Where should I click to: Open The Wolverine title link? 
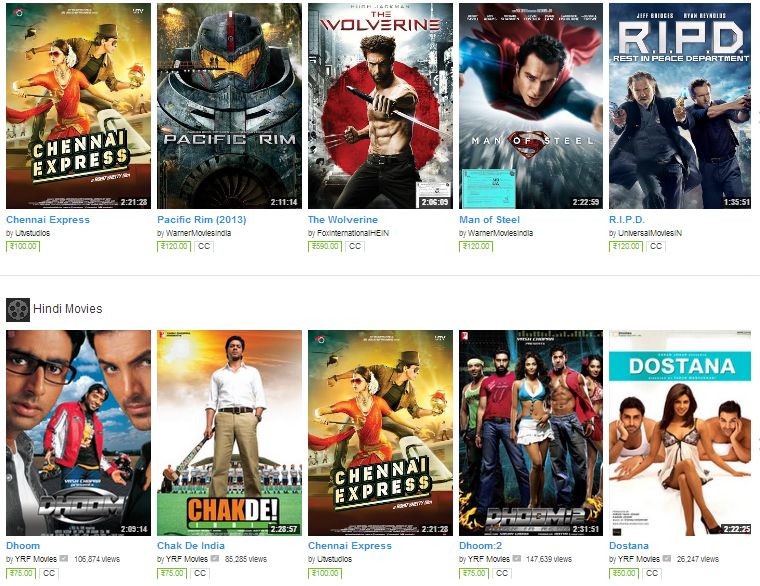(343, 220)
